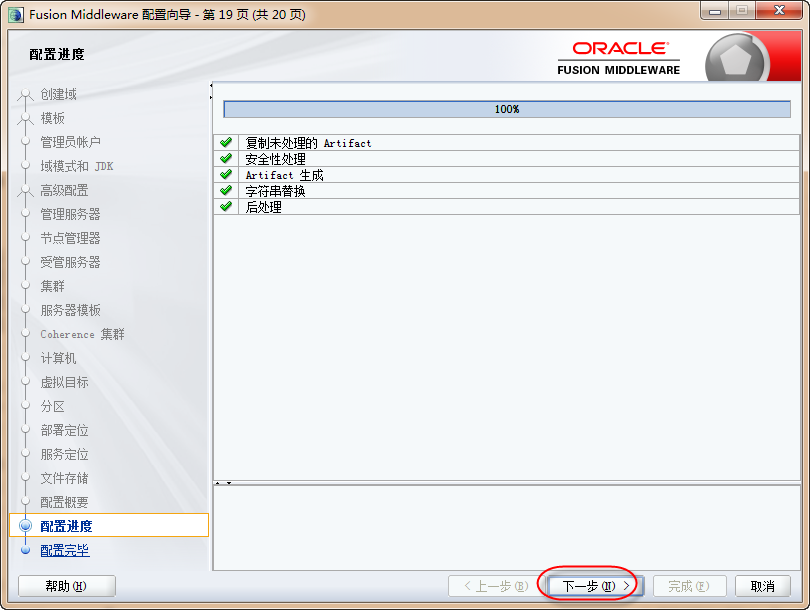Viewport: 810px width, 610px height.
Task: Minimize the configuration wizard window
Action: pyautogui.click(x=714, y=11)
